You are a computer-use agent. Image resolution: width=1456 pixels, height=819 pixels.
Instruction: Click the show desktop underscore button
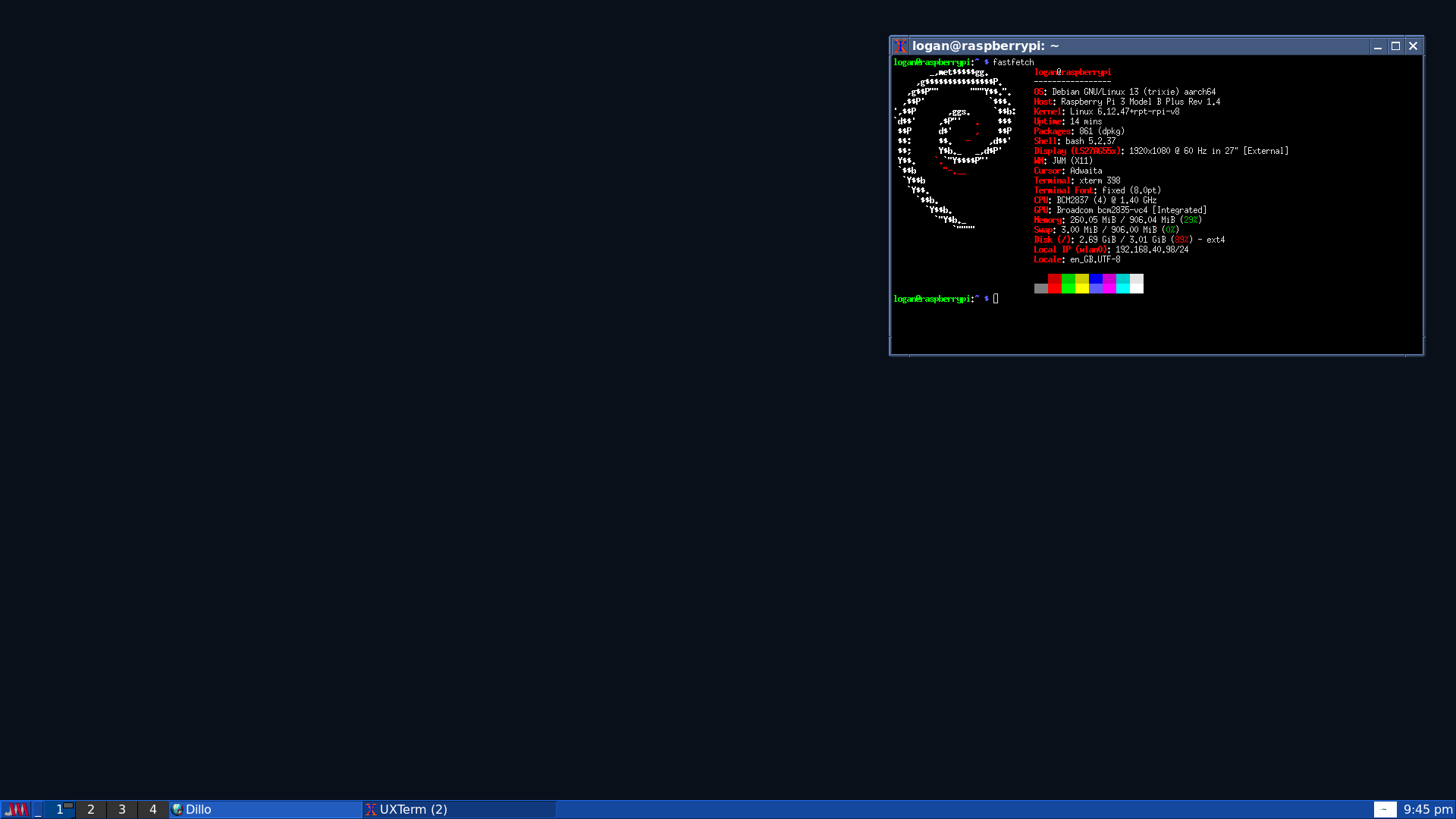point(38,809)
